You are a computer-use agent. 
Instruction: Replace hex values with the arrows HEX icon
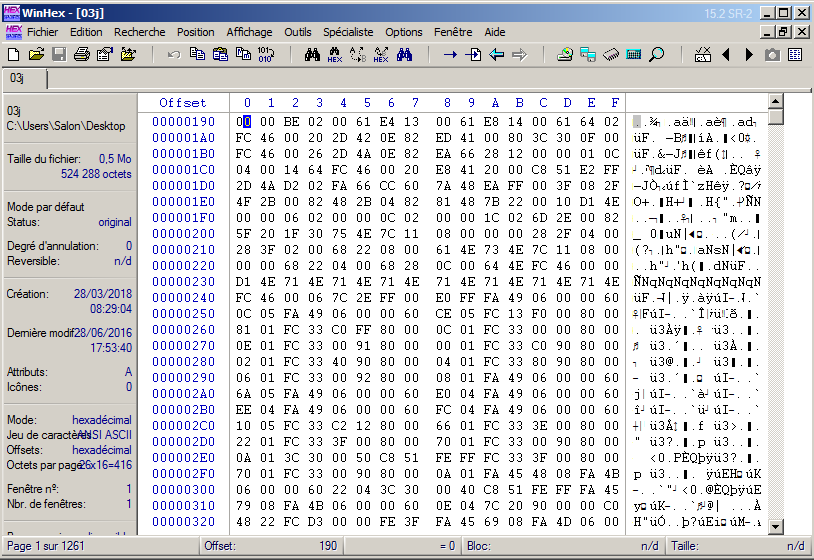point(381,54)
